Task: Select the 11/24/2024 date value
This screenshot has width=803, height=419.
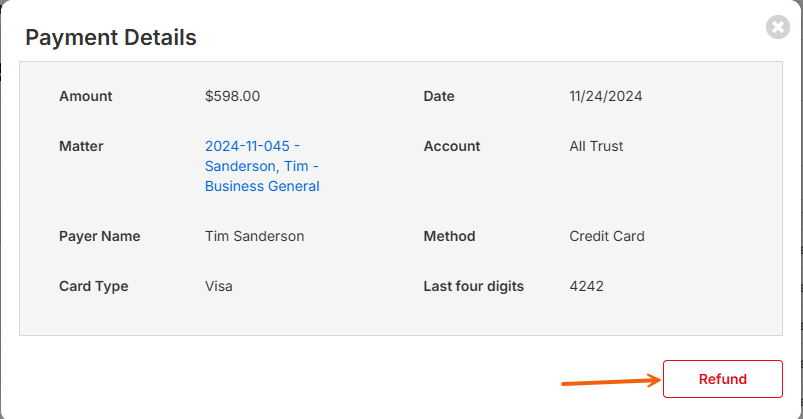Action: (605, 97)
